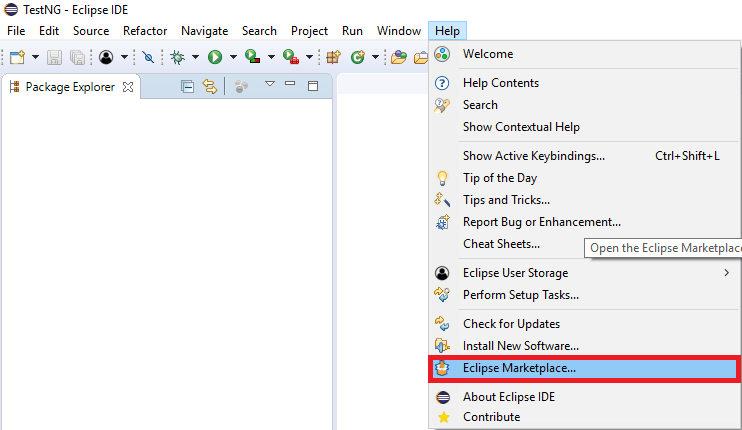Open the Edit menu

(x=49, y=31)
